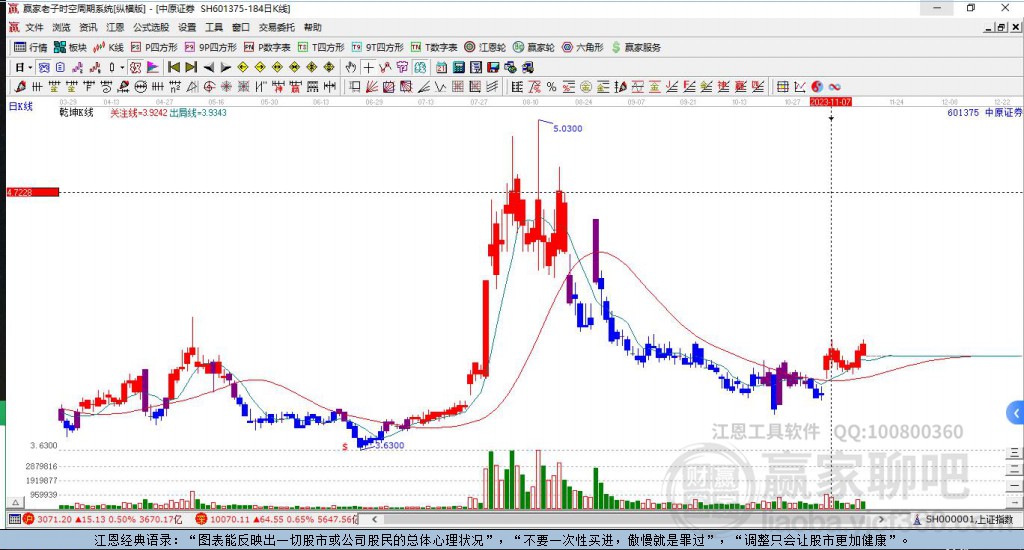Select the percent % tool icon
This screenshot has height=550, width=1024.
tap(551, 86)
